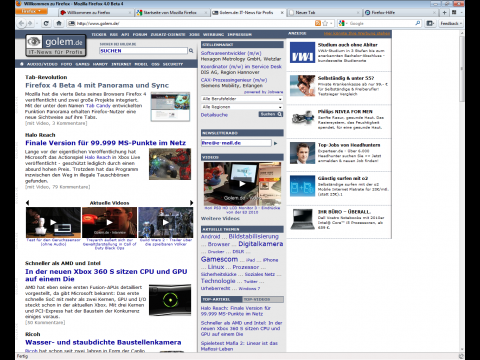The image size is (480, 360).
Task: Close the Golem.de tab
Action: pos(282,13)
